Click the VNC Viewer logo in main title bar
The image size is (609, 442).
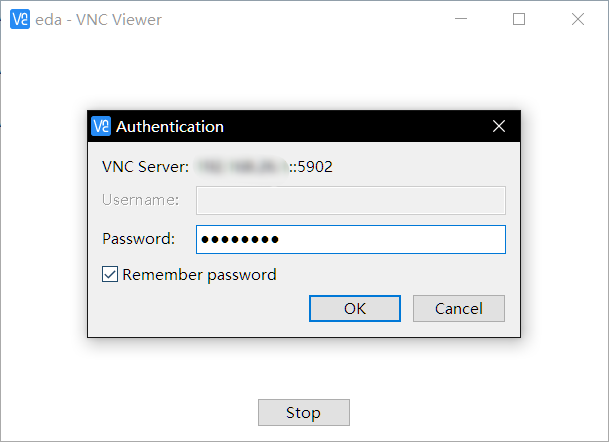tap(20, 19)
